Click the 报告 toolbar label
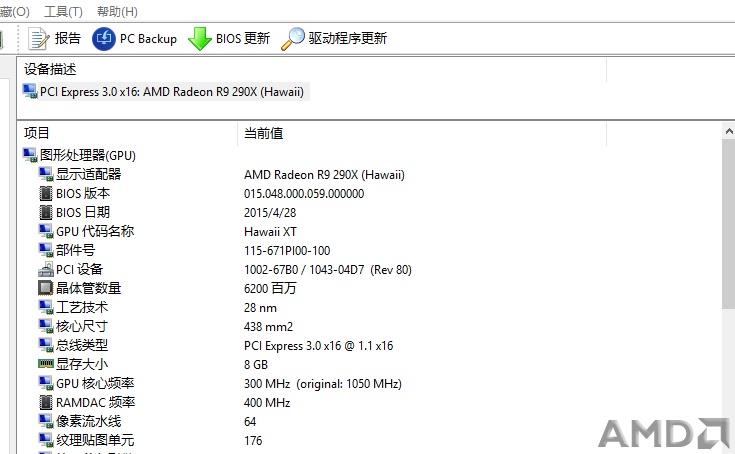 [68, 38]
